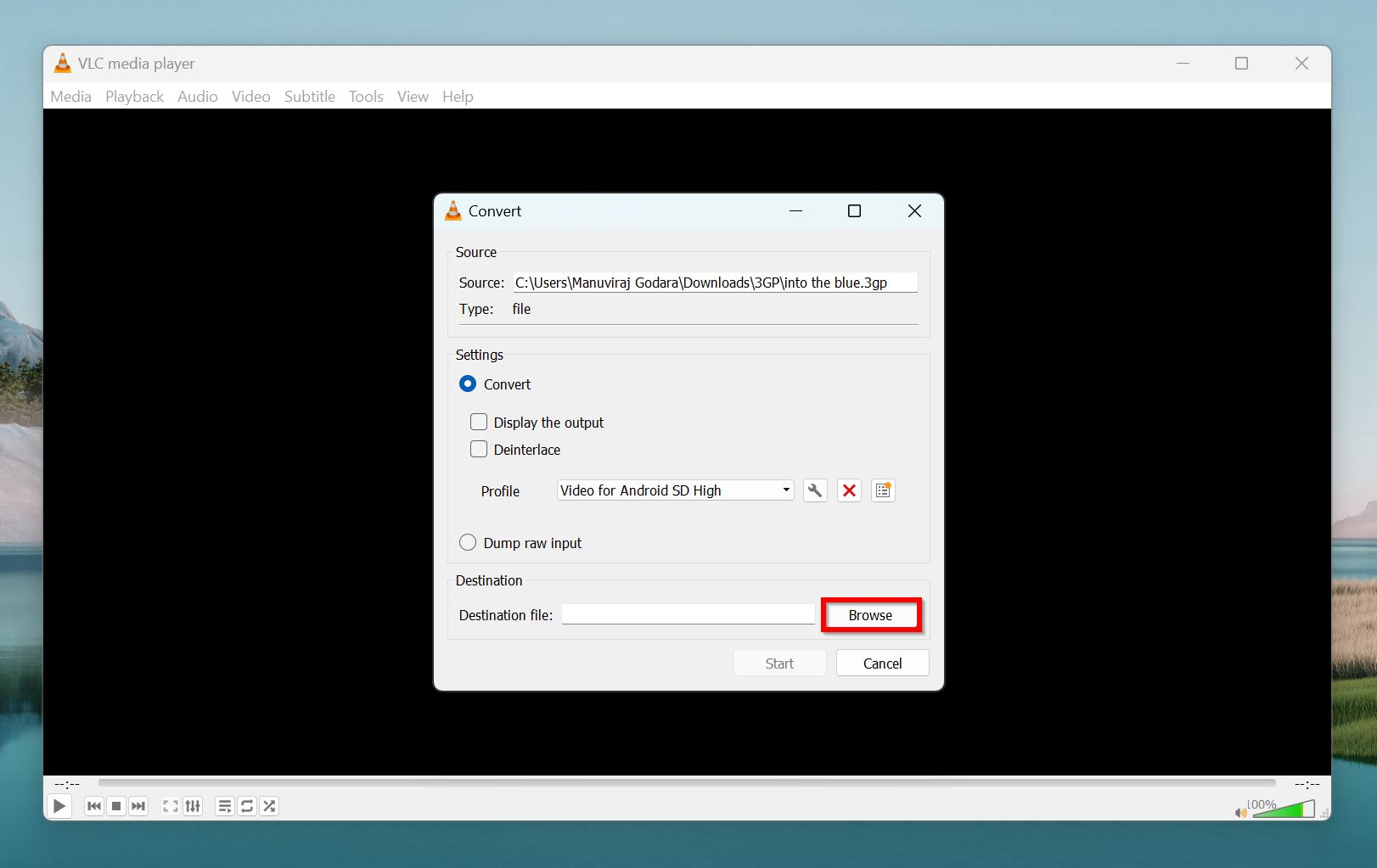Screen dimensions: 1377x868
Task: Toggle the playlist icon
Action: 225,806
